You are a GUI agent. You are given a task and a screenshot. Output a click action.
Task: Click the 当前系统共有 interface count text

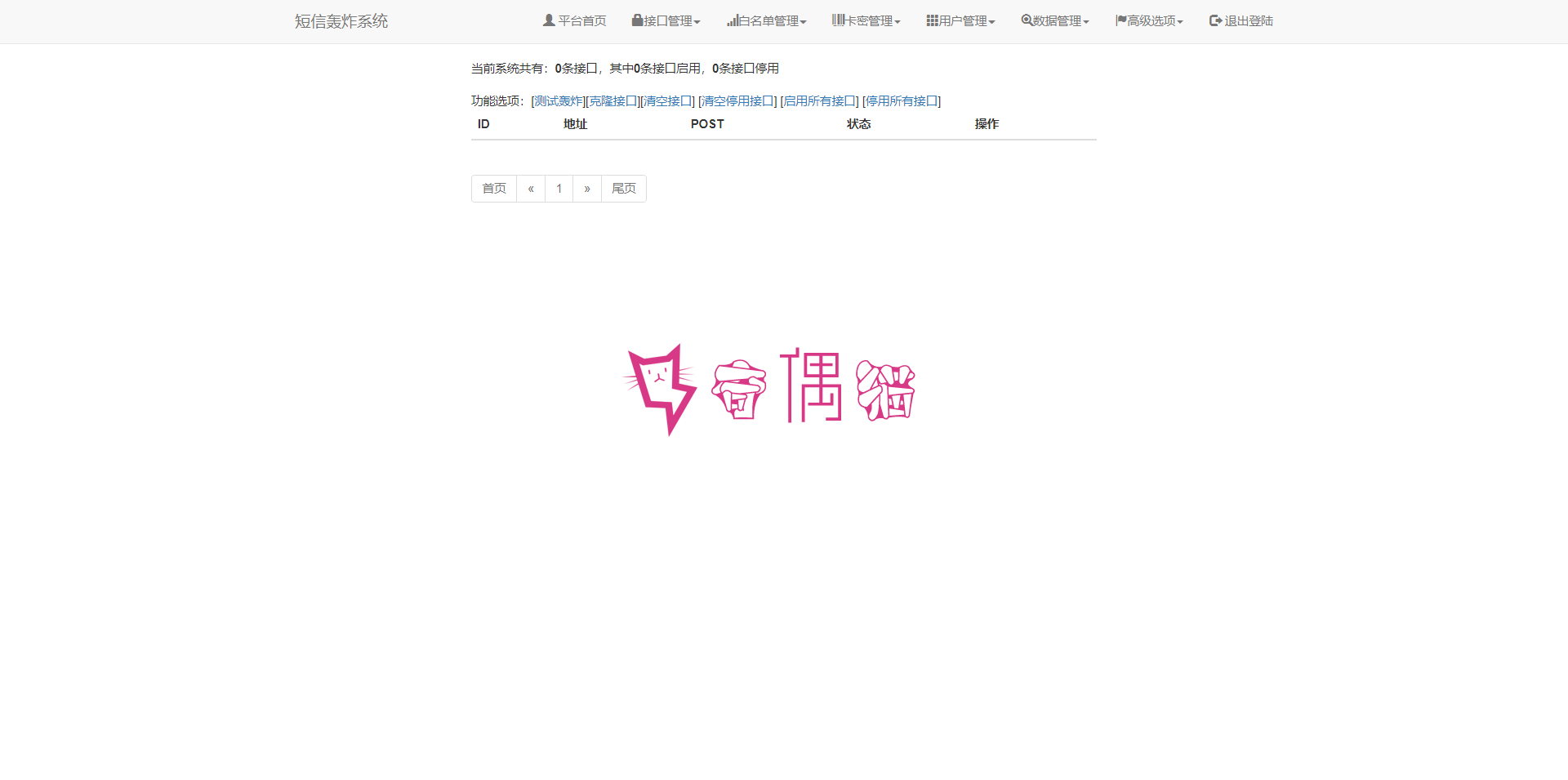pos(625,69)
